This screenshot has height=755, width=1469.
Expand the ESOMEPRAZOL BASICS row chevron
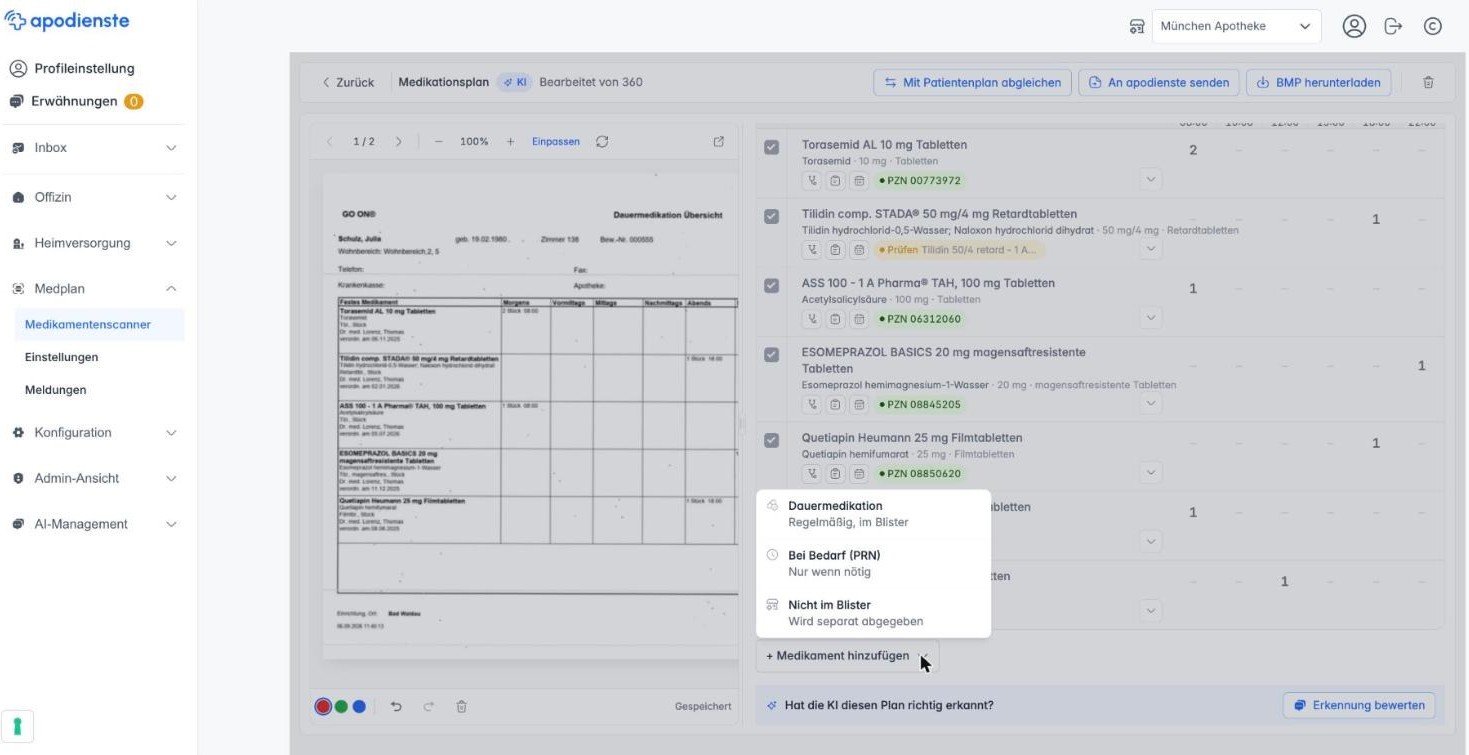[x=1151, y=403]
